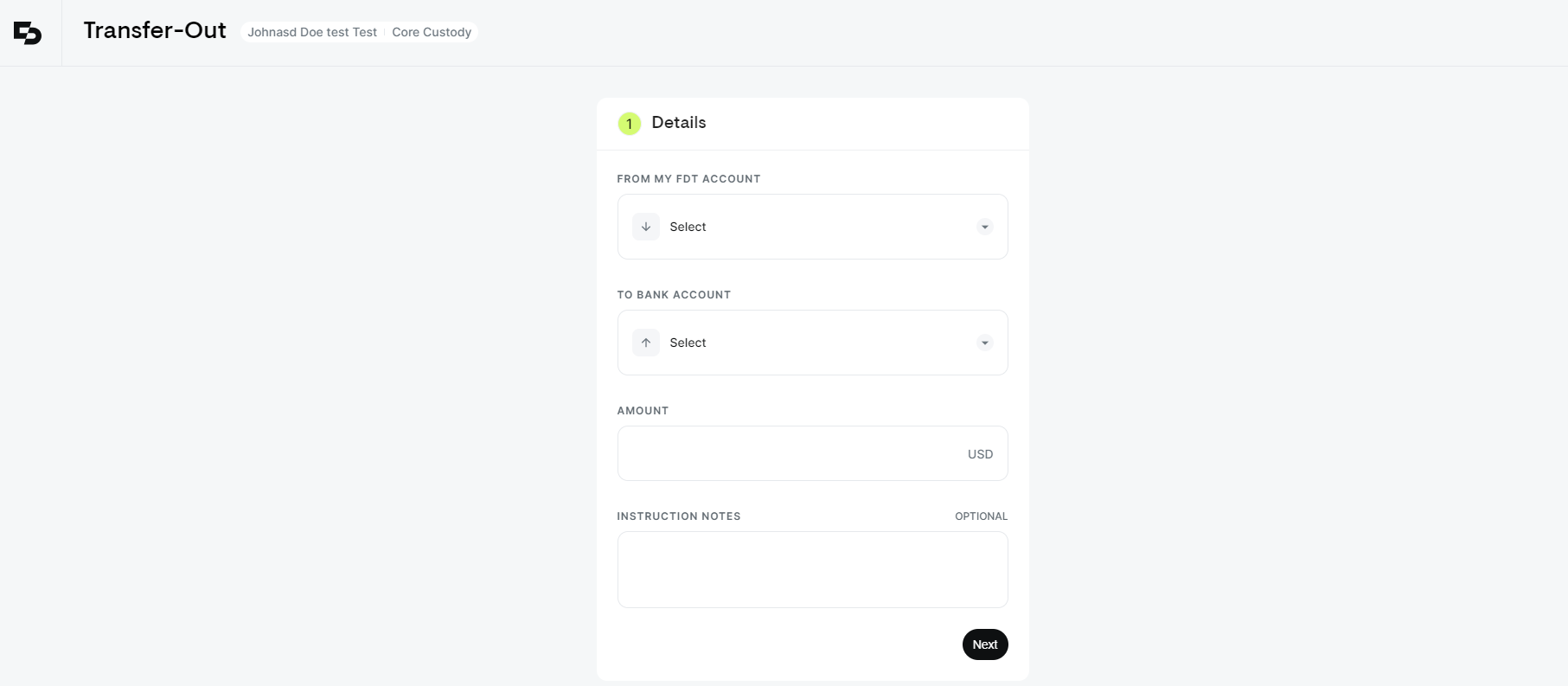The width and height of the screenshot is (1568, 686).
Task: Click the Transfer-Out page title
Action: [155, 30]
